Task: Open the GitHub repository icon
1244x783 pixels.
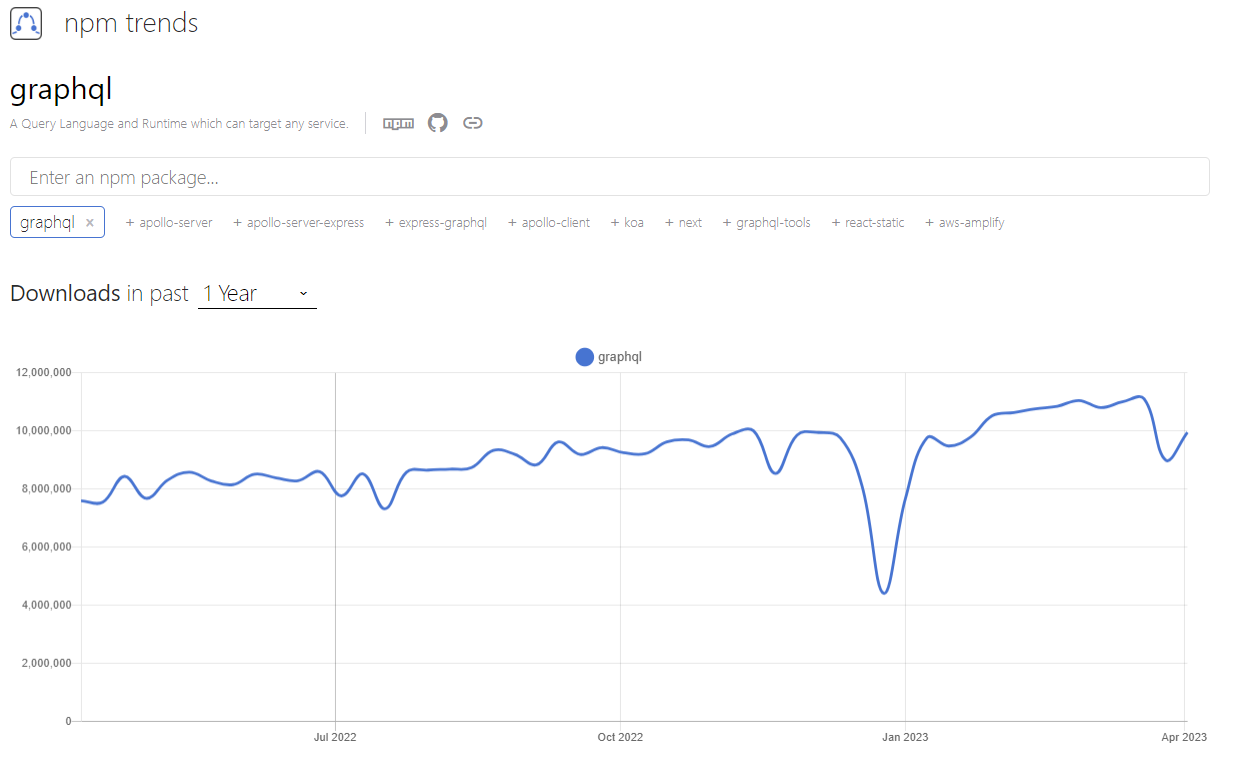Action: 437,123
